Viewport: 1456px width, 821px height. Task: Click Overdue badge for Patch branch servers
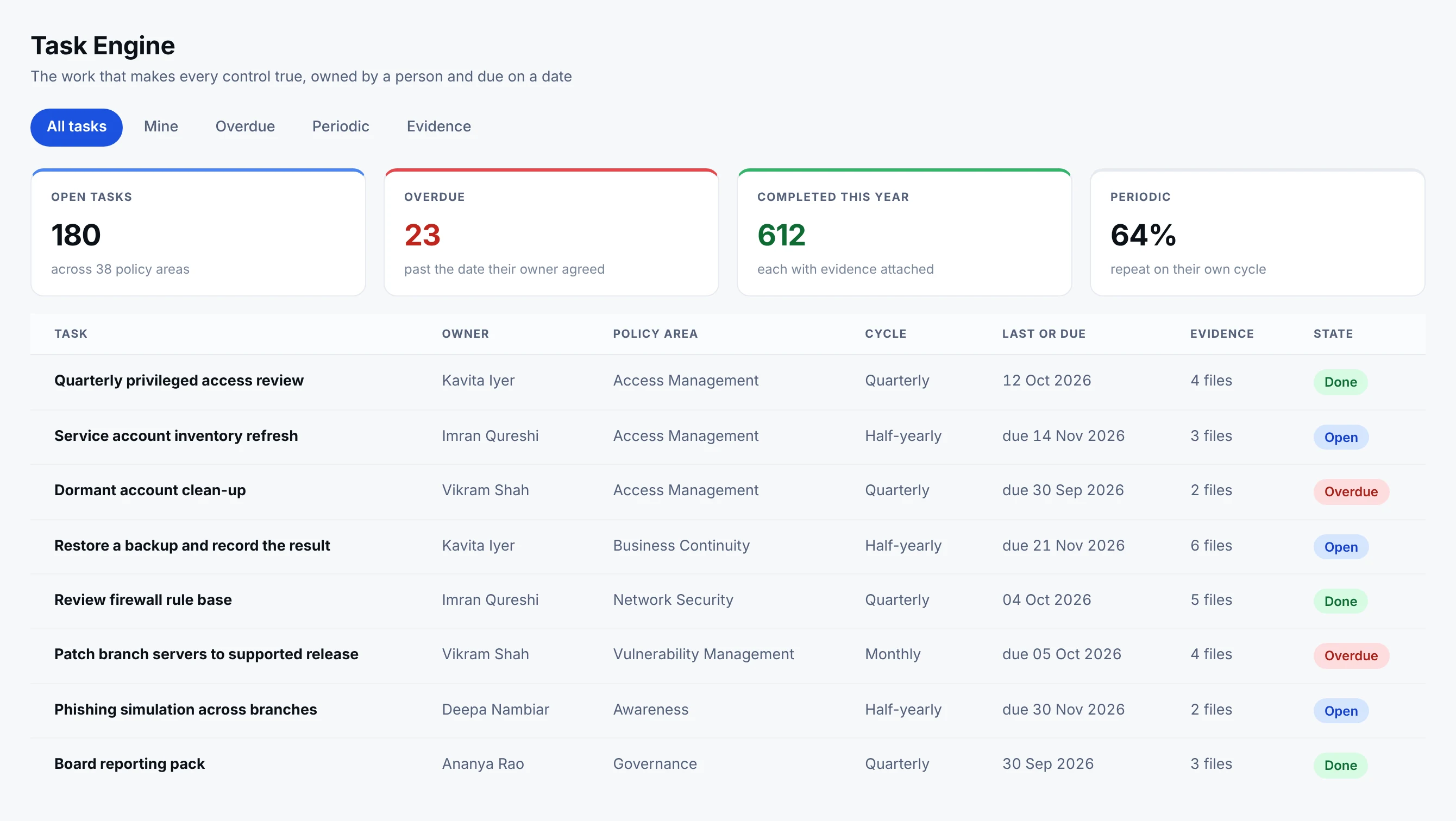coord(1351,655)
